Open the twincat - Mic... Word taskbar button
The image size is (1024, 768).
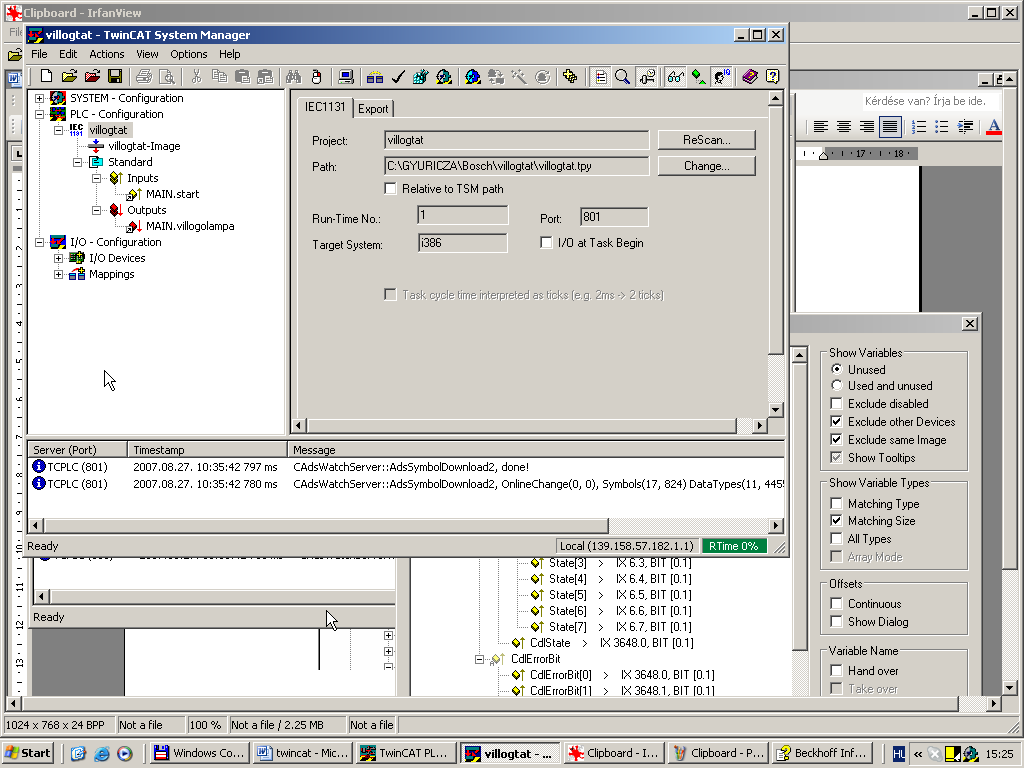point(302,753)
